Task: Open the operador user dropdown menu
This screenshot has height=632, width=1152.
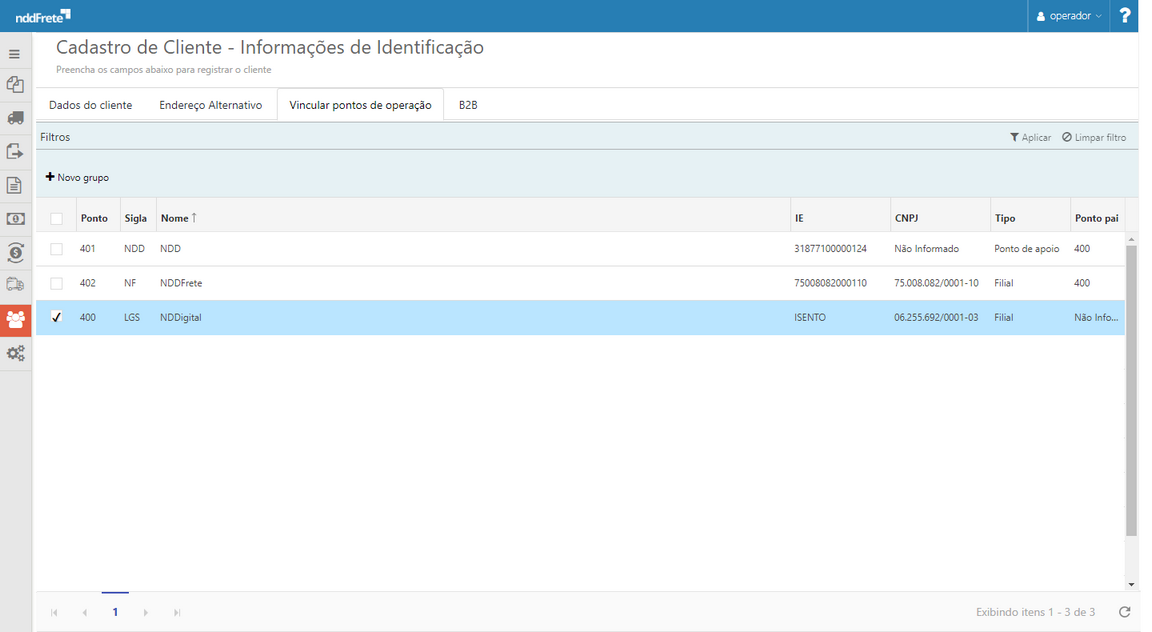Action: (x=1068, y=15)
